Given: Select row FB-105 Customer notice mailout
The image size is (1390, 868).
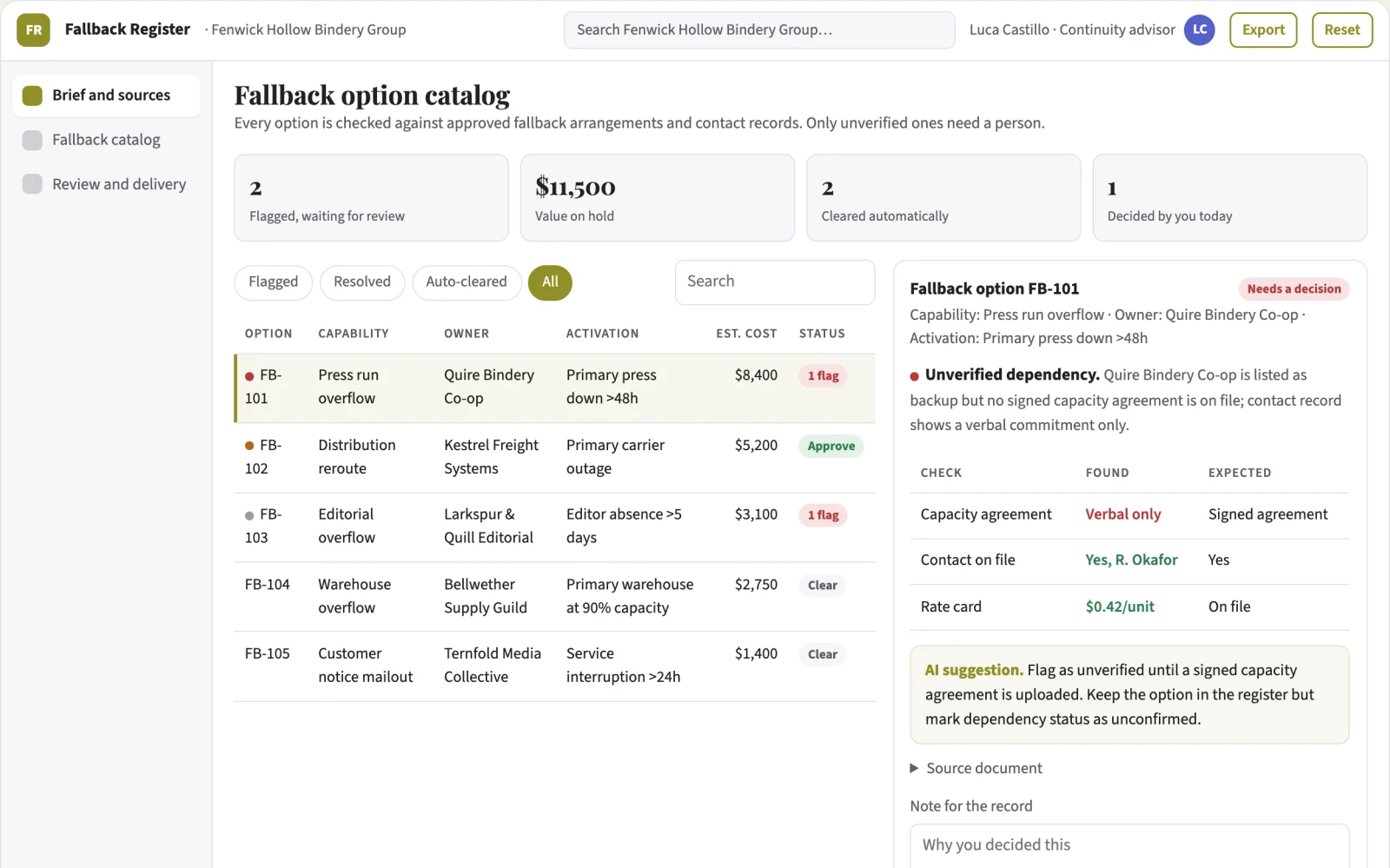Looking at the screenshot, I should tap(554, 666).
